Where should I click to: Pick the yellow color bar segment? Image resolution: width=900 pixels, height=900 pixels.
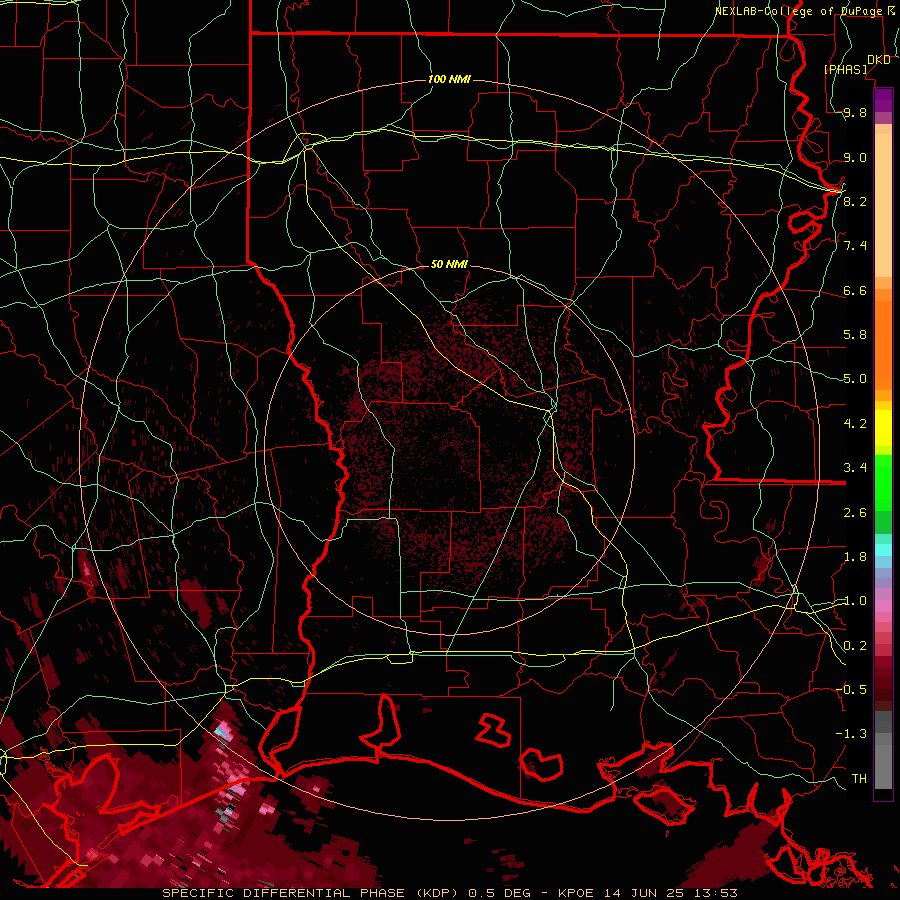pos(883,428)
